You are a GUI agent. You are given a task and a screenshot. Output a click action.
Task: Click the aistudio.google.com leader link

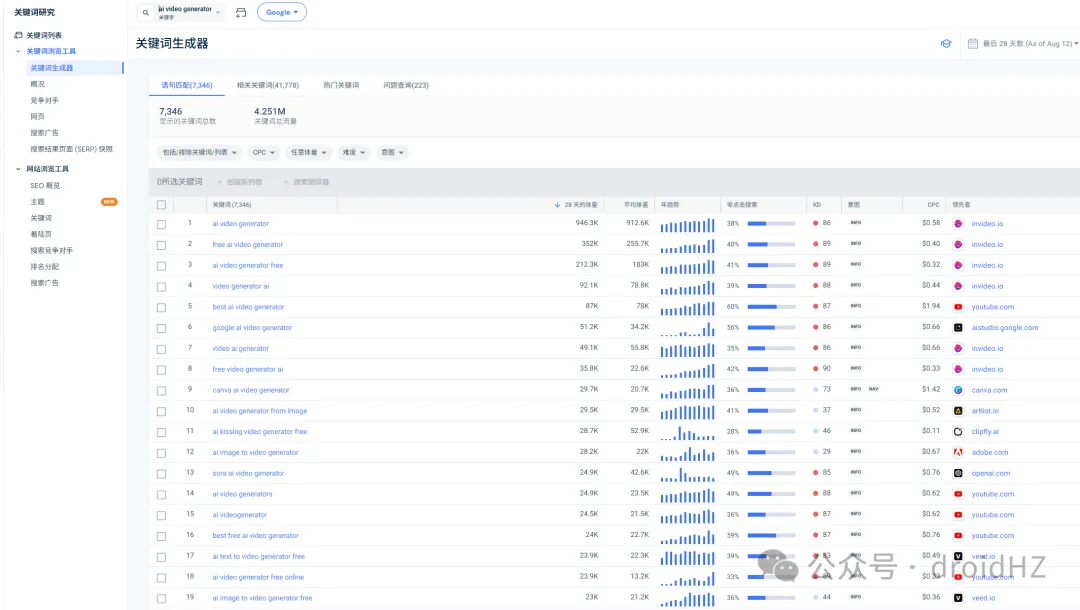[x=1004, y=328]
